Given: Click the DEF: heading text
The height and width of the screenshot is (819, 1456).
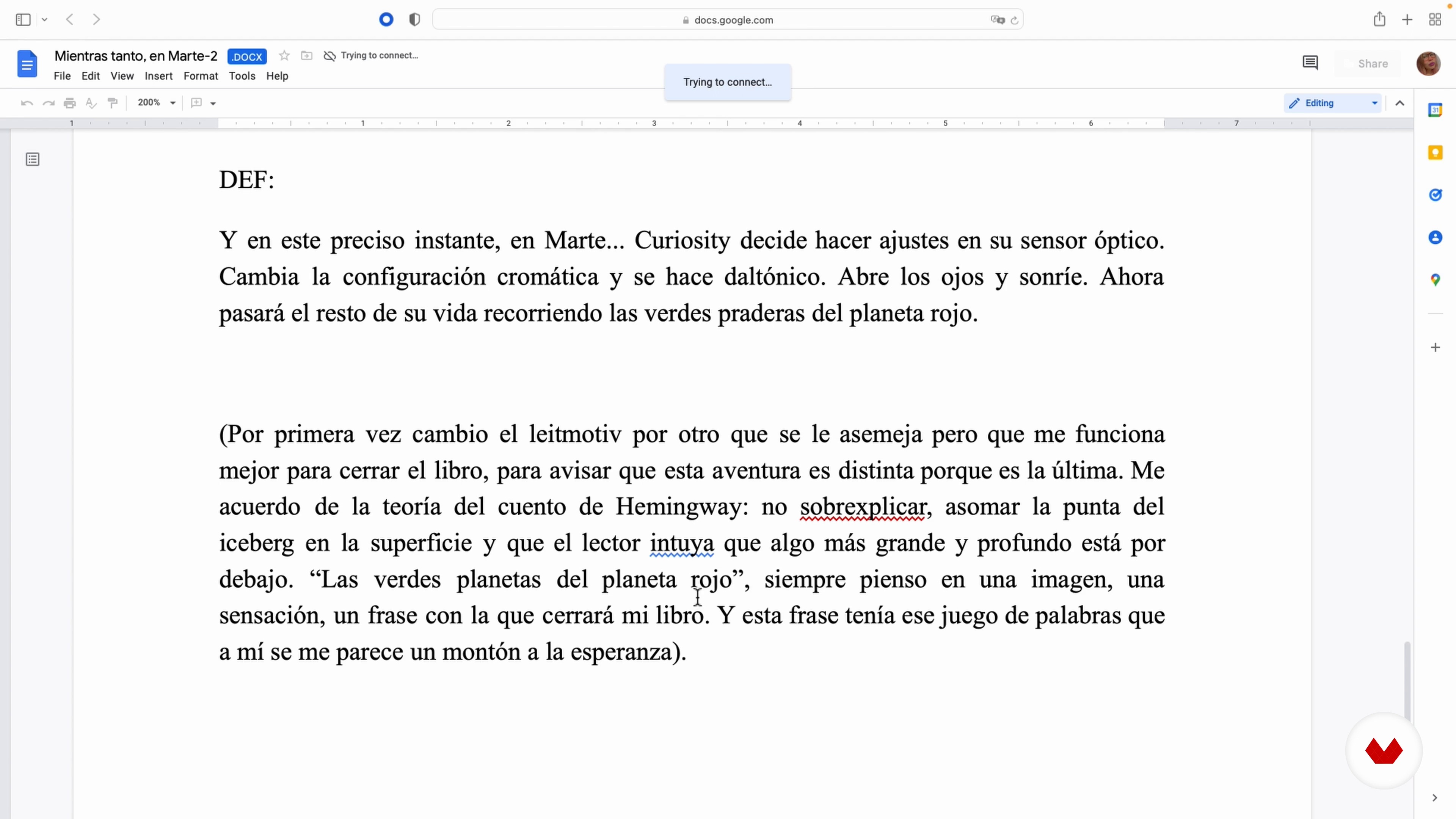Looking at the screenshot, I should (x=246, y=180).
